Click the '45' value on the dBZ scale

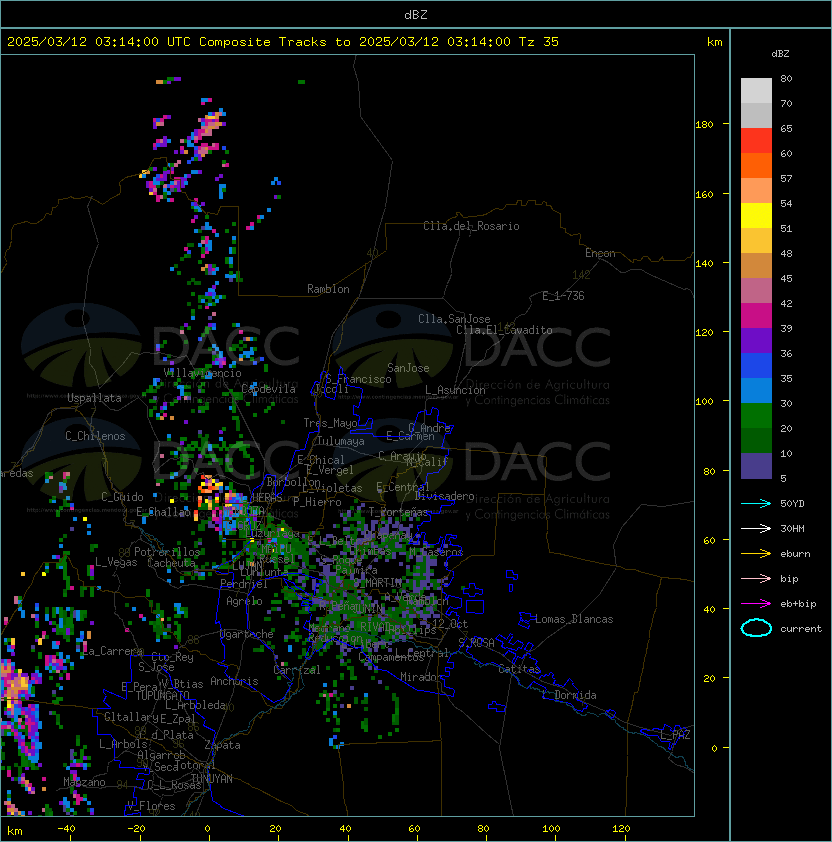[x=786, y=279]
